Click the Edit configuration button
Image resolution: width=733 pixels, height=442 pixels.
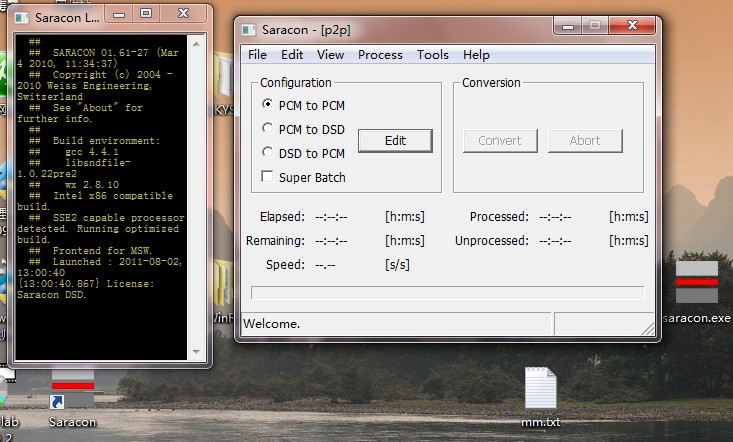click(395, 141)
